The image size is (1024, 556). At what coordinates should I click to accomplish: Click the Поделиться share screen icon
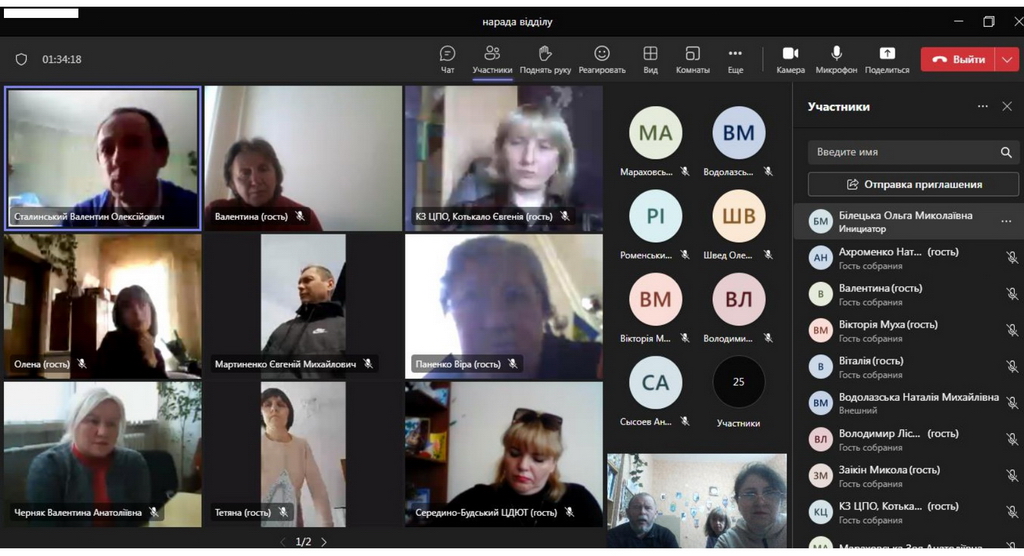(x=886, y=59)
